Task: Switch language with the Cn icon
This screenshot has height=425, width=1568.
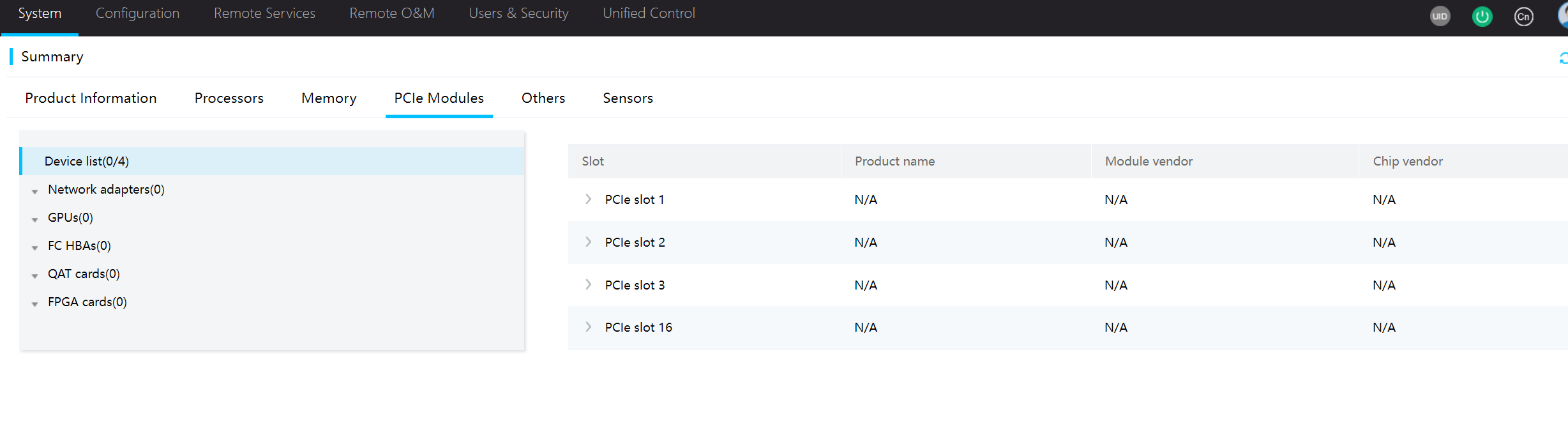Action: pos(1523,17)
